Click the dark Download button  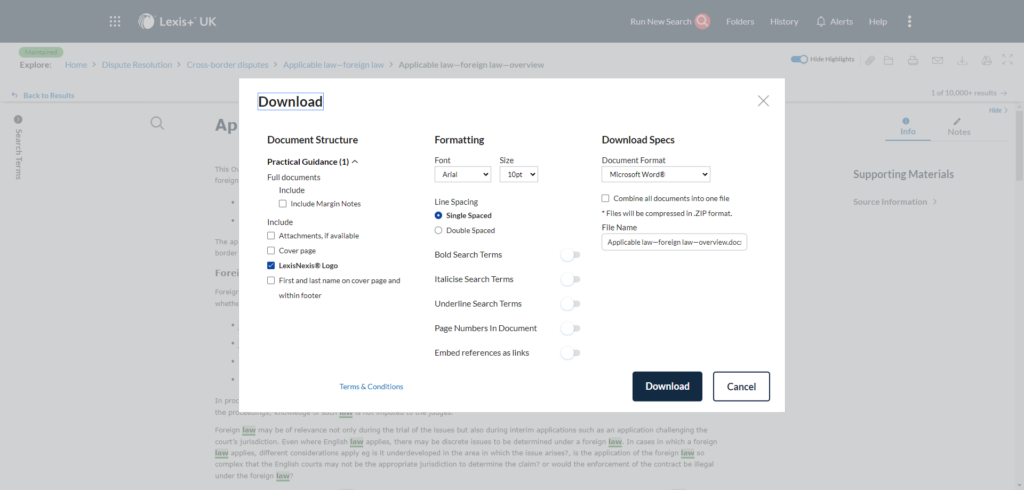pos(667,386)
